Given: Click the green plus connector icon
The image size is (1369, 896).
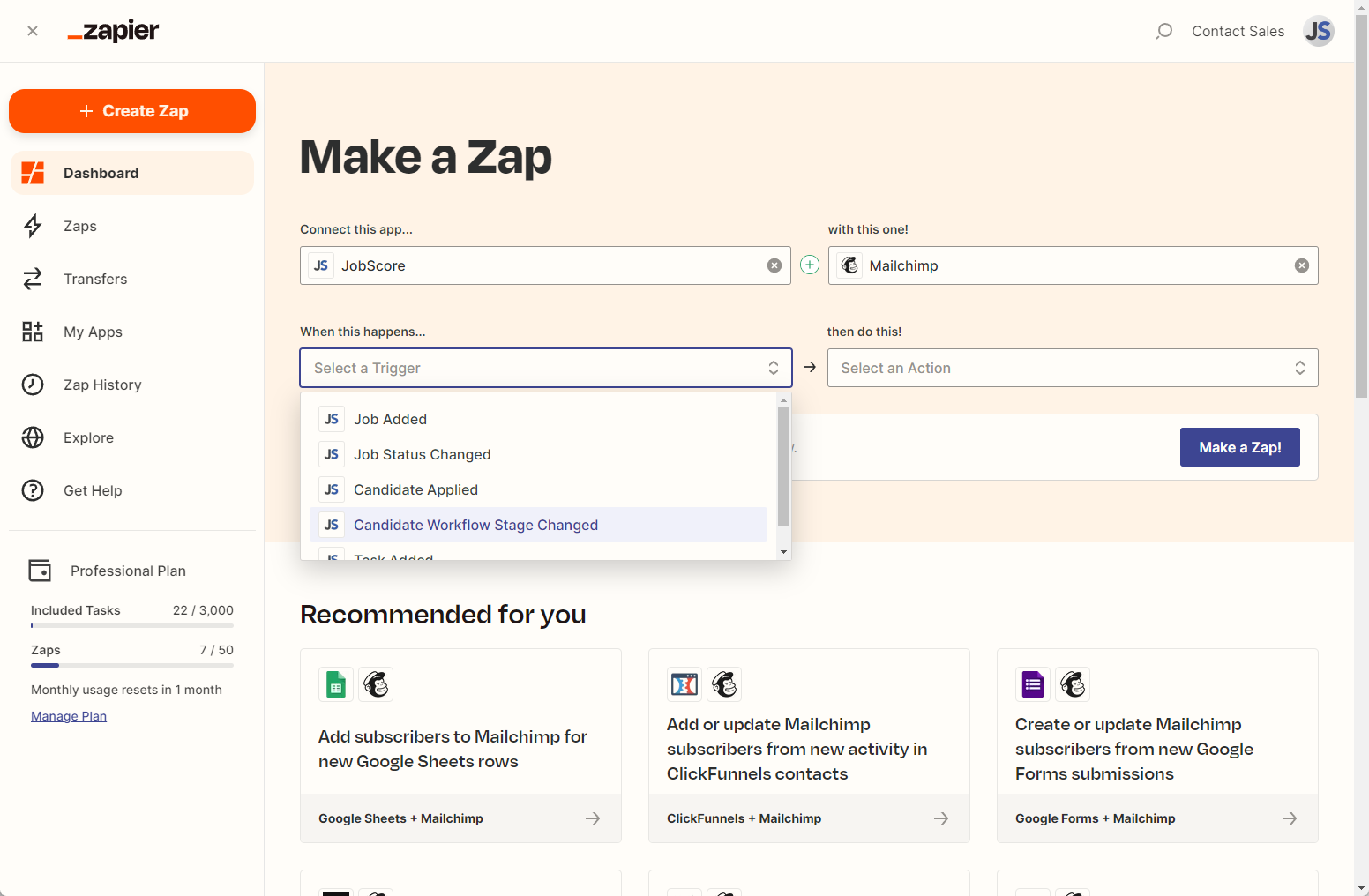Looking at the screenshot, I should pos(810,265).
